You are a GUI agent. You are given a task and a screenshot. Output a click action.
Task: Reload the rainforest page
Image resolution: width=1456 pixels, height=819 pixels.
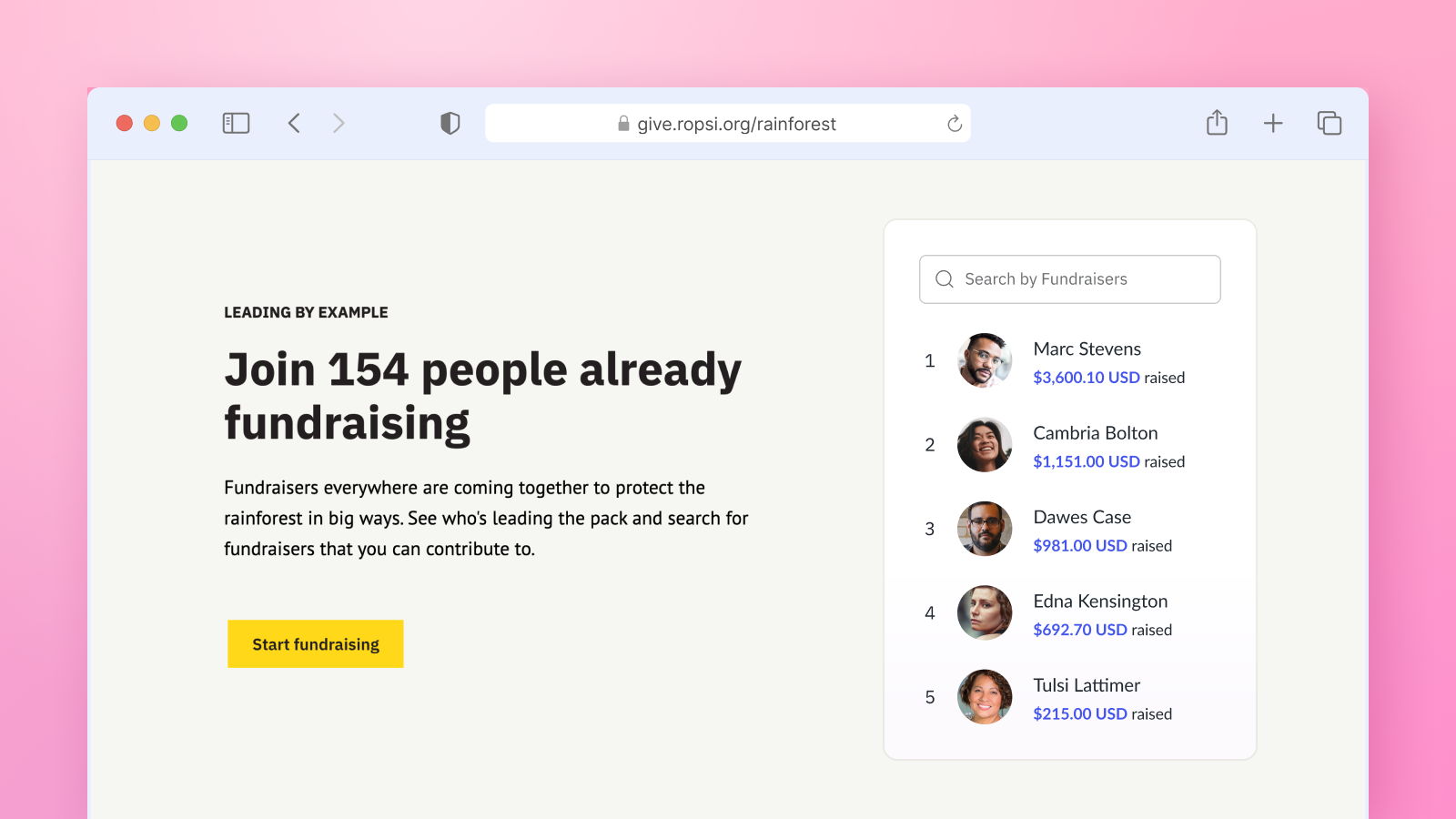point(954,124)
